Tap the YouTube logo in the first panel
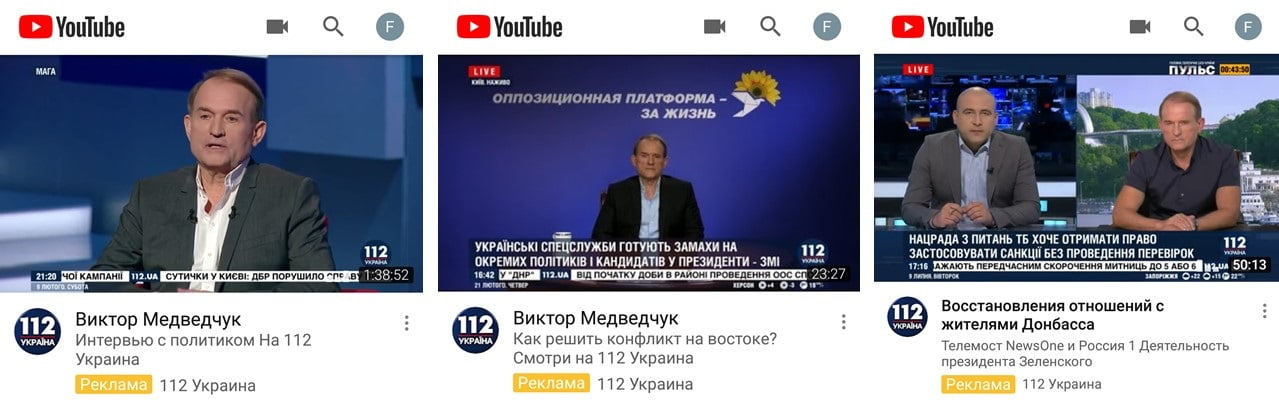This screenshot has height=408, width=1279. click(x=71, y=27)
